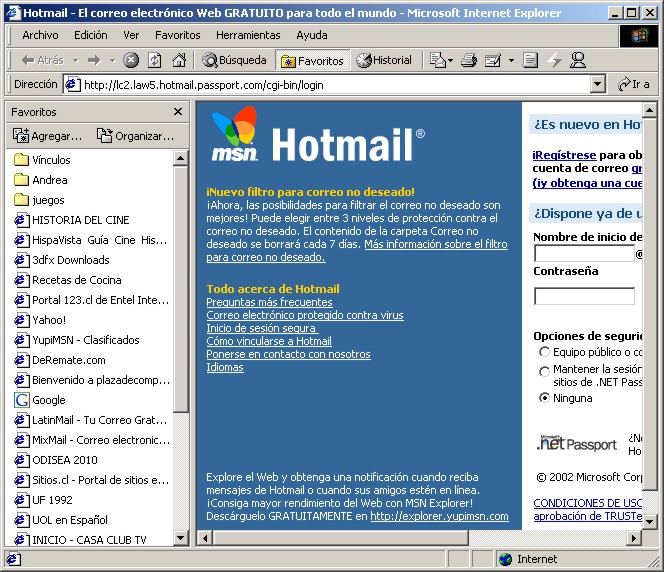Viewport: 664px width, 572px height.
Task: Click the forward arrow navigation button
Action: click(x=94, y=60)
